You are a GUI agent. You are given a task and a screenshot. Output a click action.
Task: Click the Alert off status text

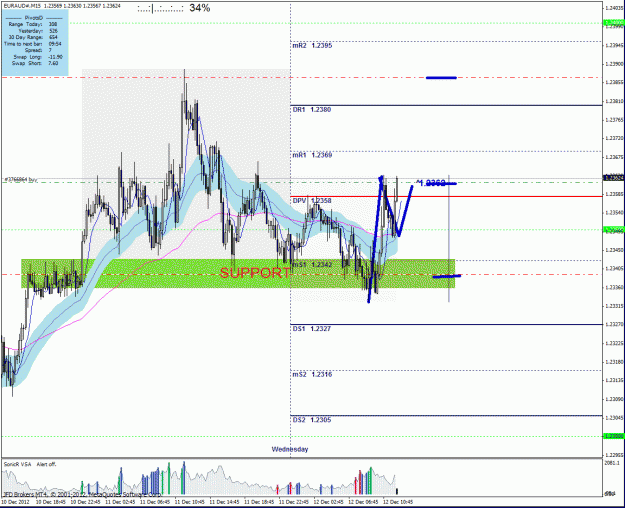[x=46, y=464]
